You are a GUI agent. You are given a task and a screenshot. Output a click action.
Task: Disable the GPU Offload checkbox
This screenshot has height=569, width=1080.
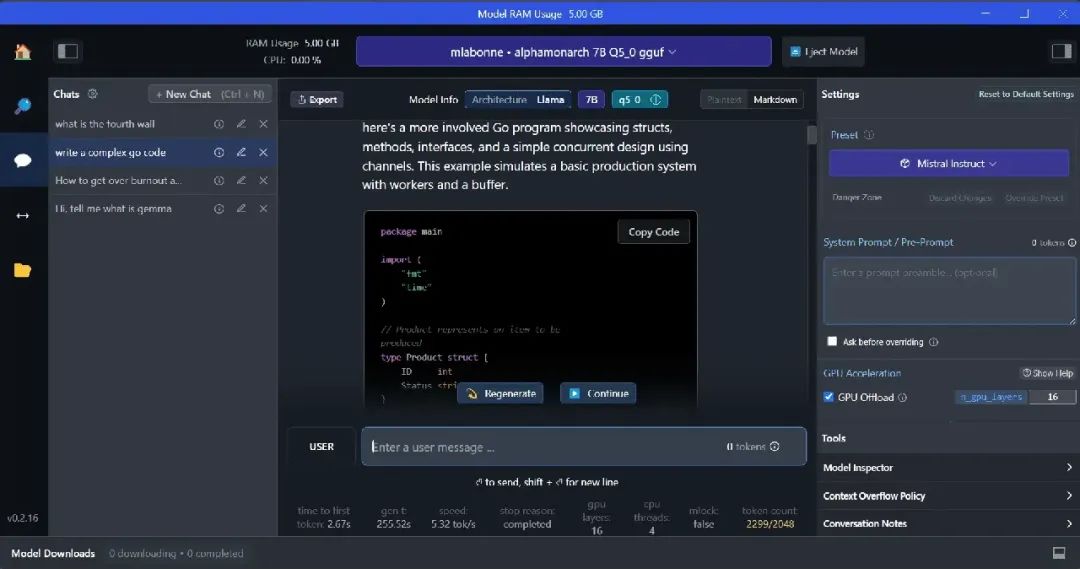(x=829, y=397)
